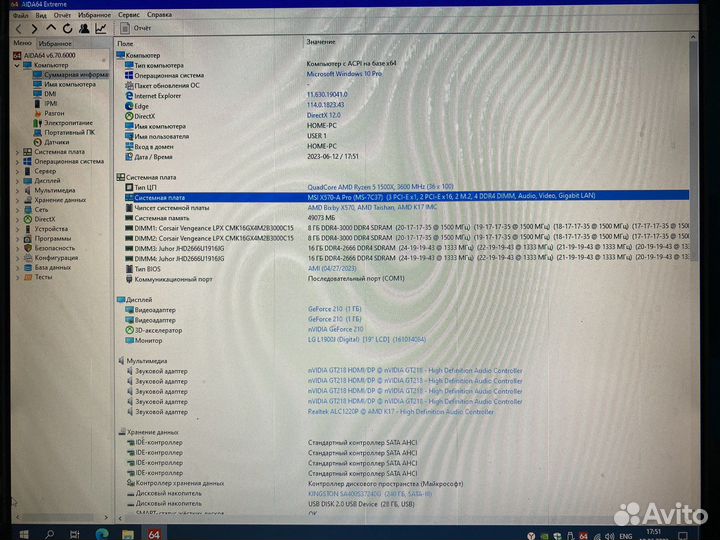Viewport: 720px width, 540px height.
Task: Open the Сервис menu
Action: [x=129, y=15]
